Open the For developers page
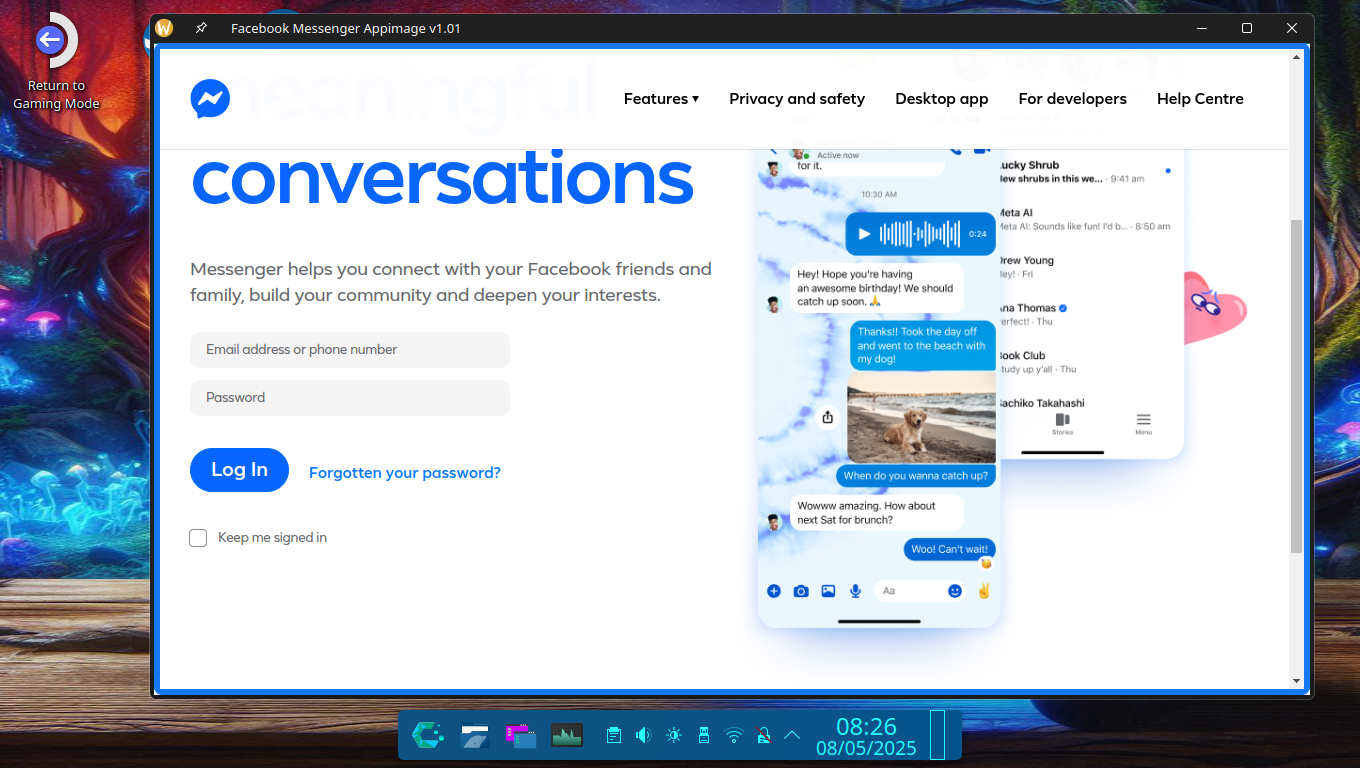This screenshot has height=768, width=1360. 1072,99
